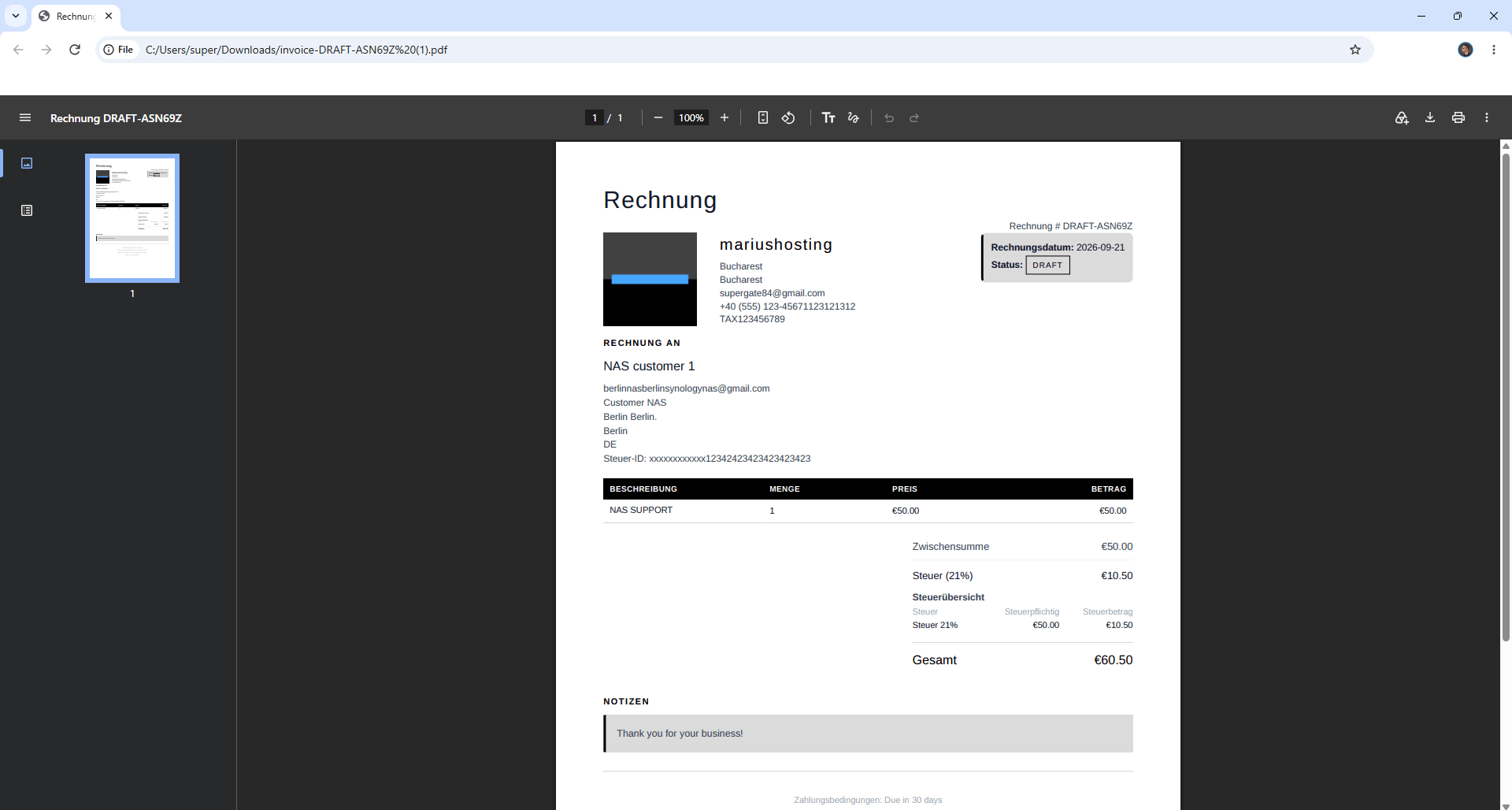Viewport: 1512px width, 810px height.
Task: Click the Steuer (21%) amount €10.50
Action: pos(1117,576)
